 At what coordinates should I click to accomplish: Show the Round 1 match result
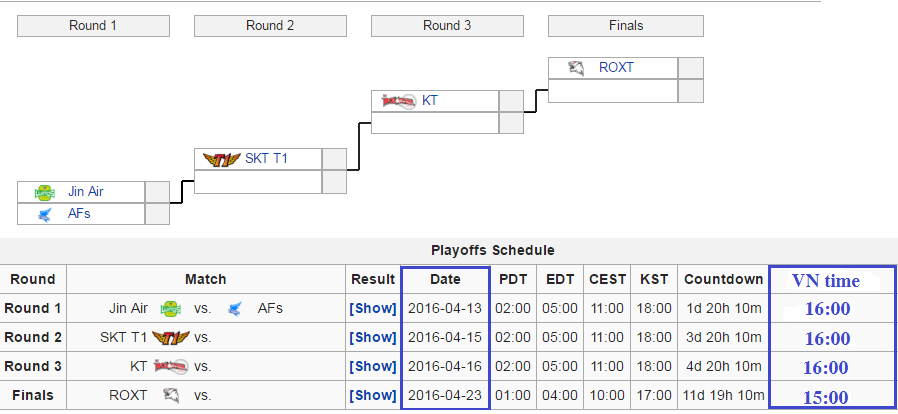tap(373, 309)
